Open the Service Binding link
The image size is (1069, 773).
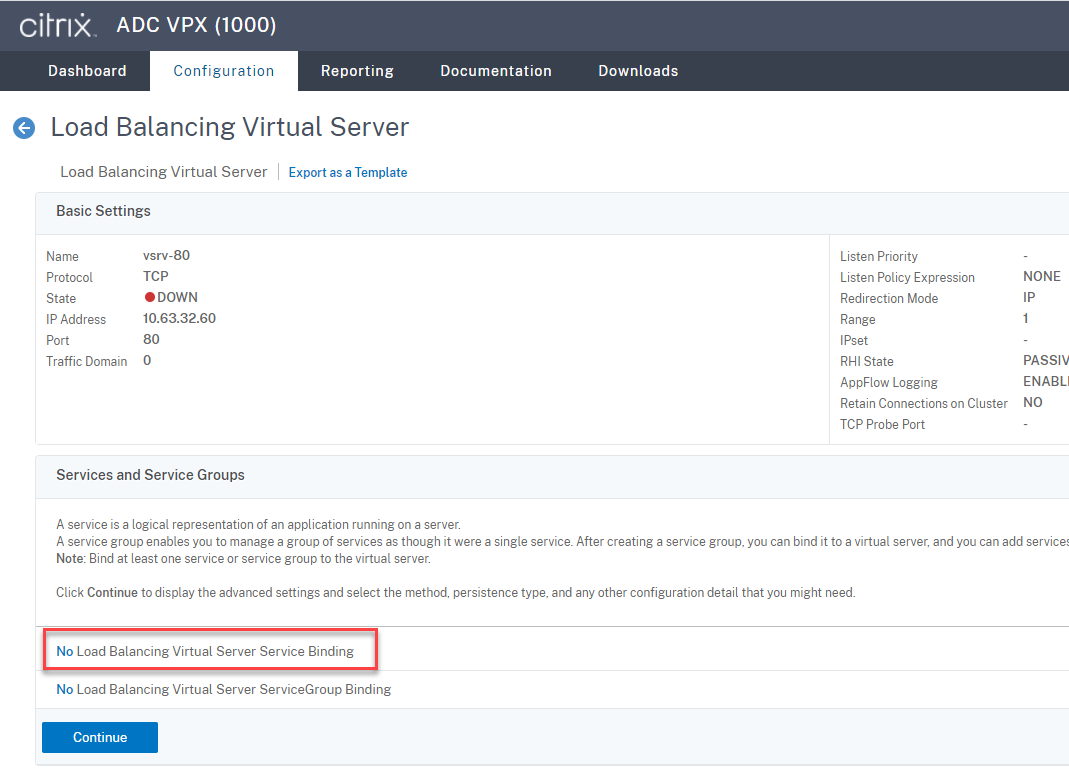[210, 650]
